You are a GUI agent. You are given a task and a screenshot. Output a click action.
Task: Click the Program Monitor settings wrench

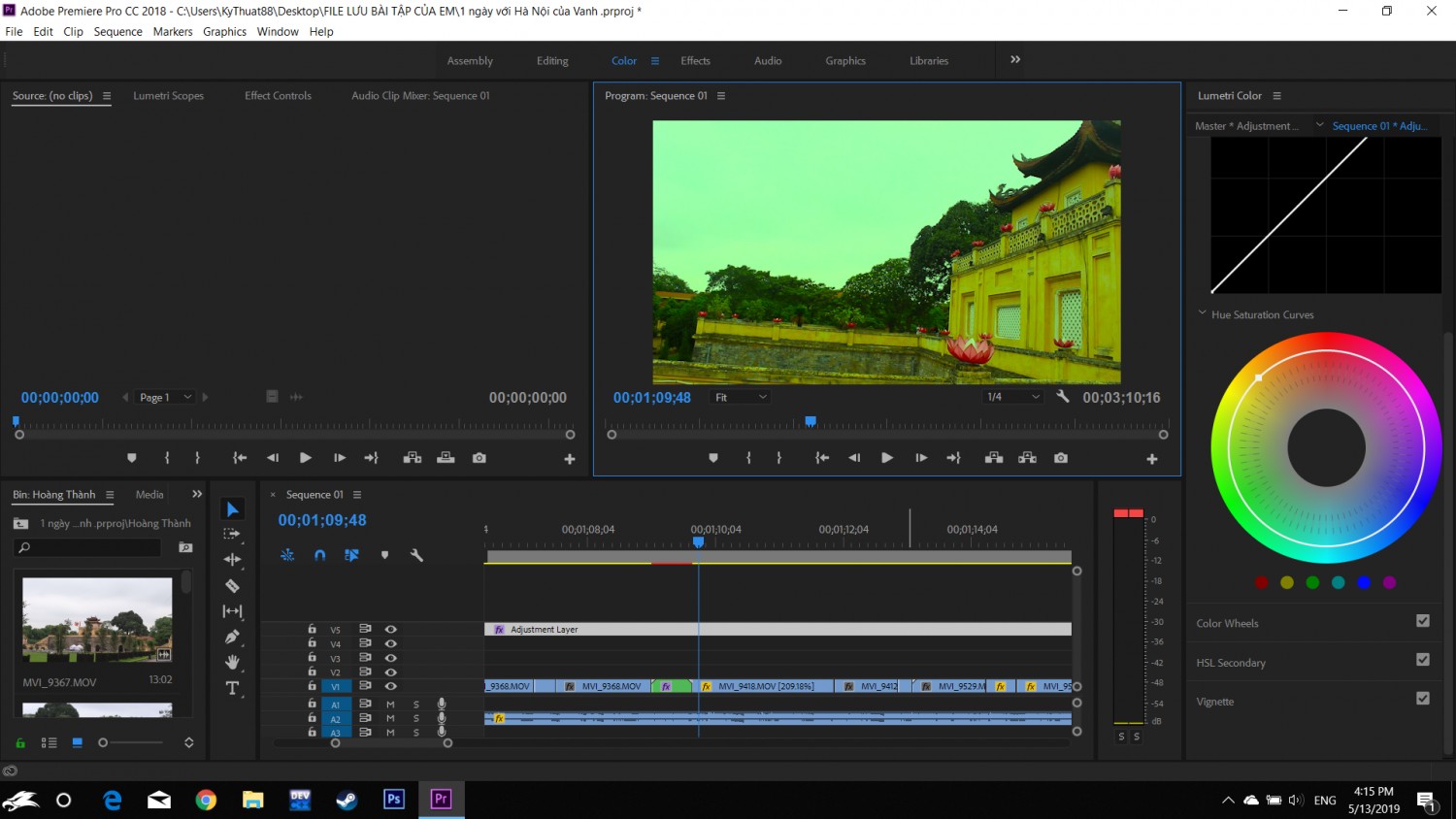(x=1063, y=397)
